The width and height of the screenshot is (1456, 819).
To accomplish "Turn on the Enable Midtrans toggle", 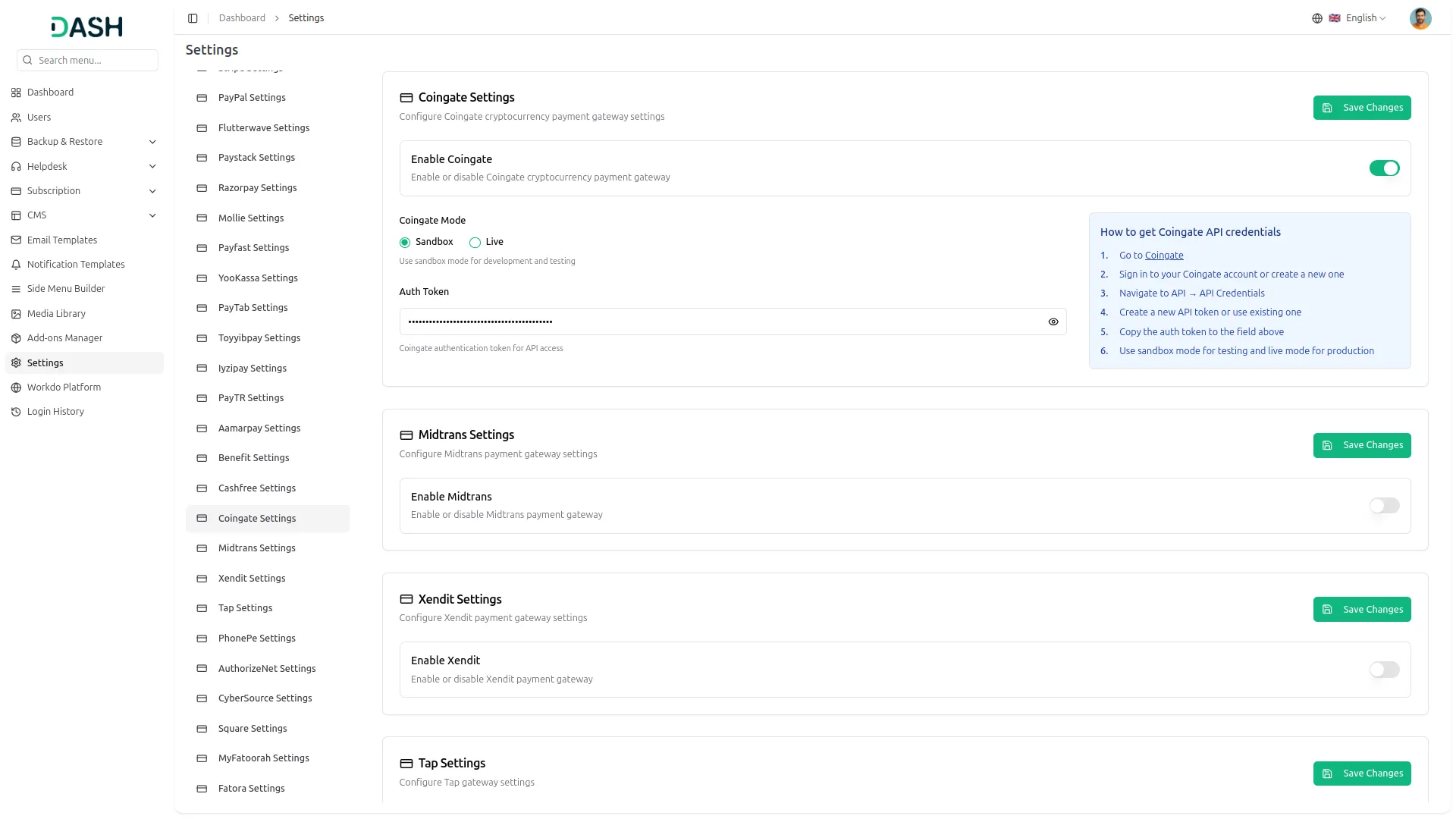I will [x=1384, y=506].
